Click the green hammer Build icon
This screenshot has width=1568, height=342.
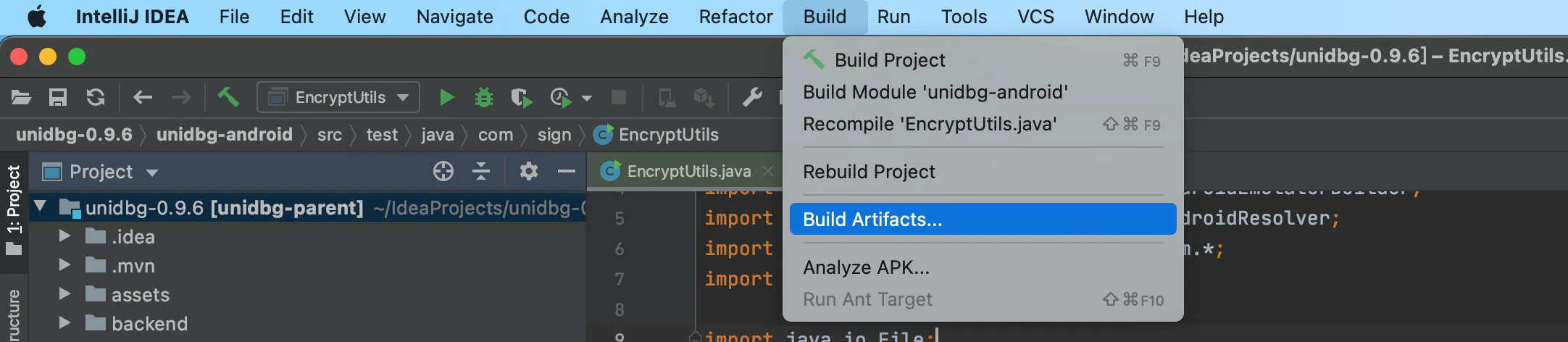228,96
